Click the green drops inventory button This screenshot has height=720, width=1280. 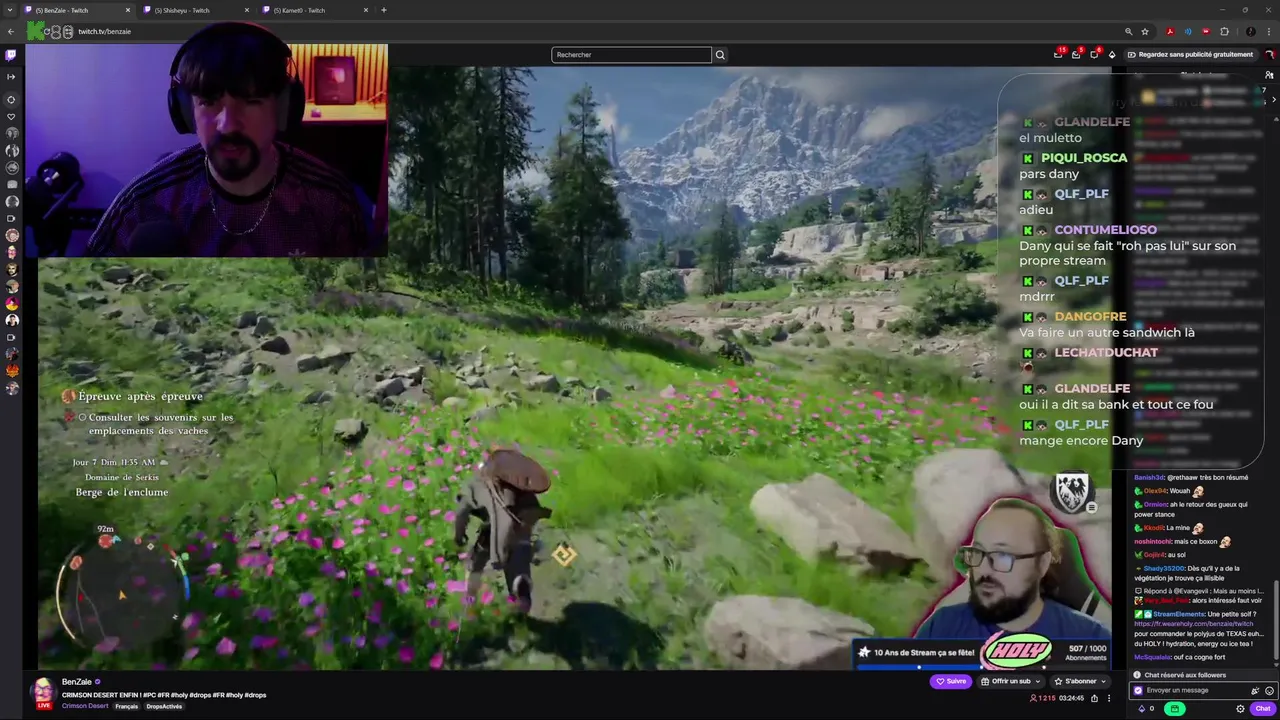[x=1175, y=709]
